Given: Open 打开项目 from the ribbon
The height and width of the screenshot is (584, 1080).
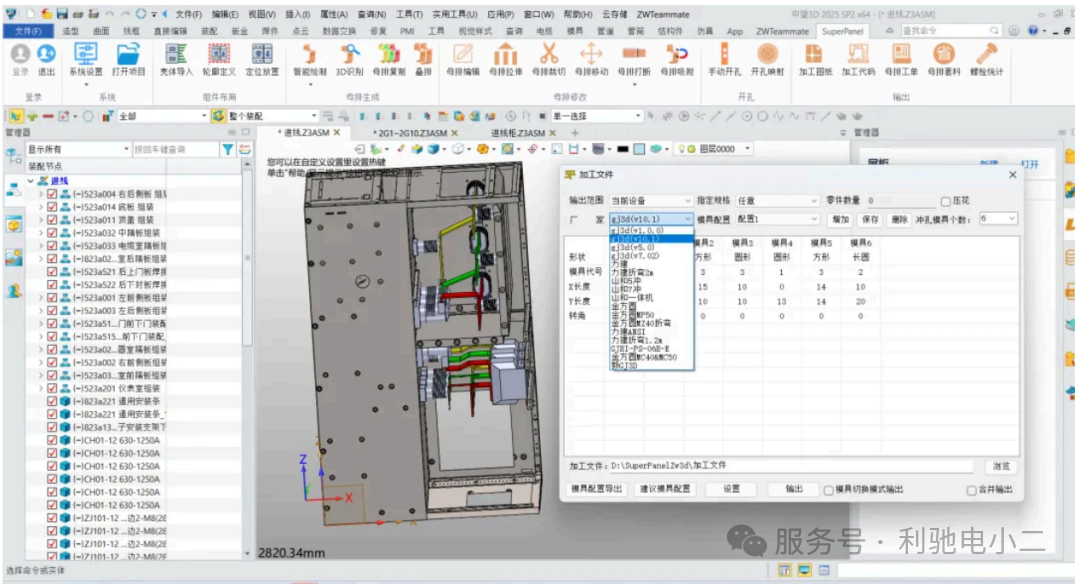Looking at the screenshot, I should tap(128, 60).
